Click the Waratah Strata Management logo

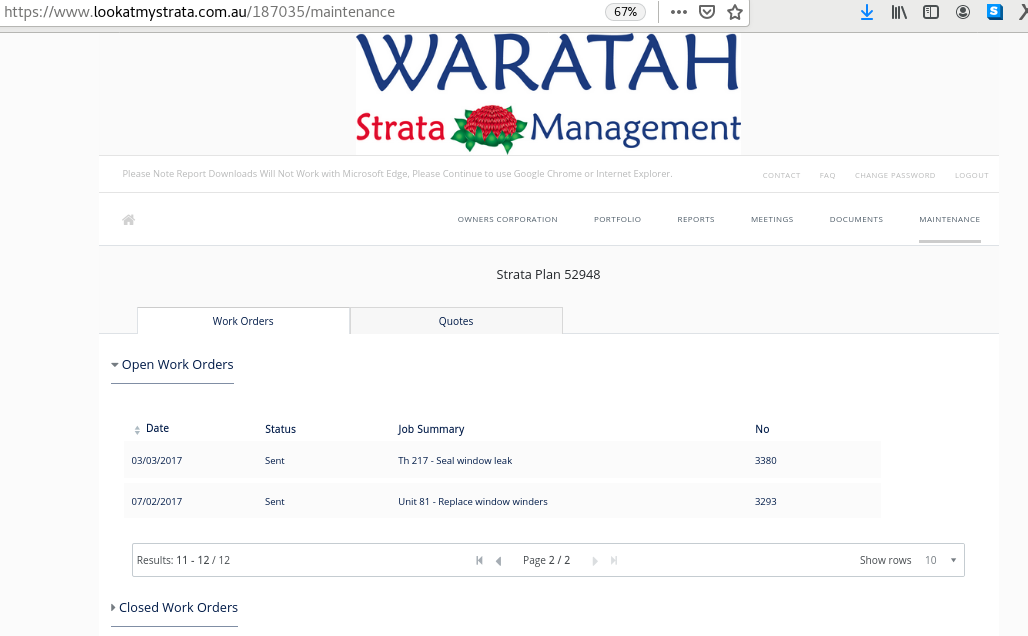(548, 93)
